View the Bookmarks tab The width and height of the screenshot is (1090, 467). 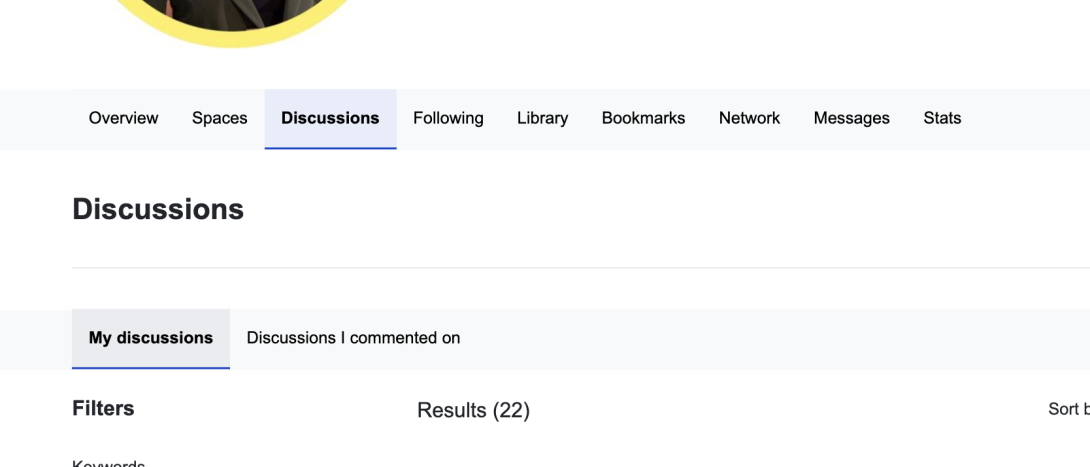pos(643,118)
